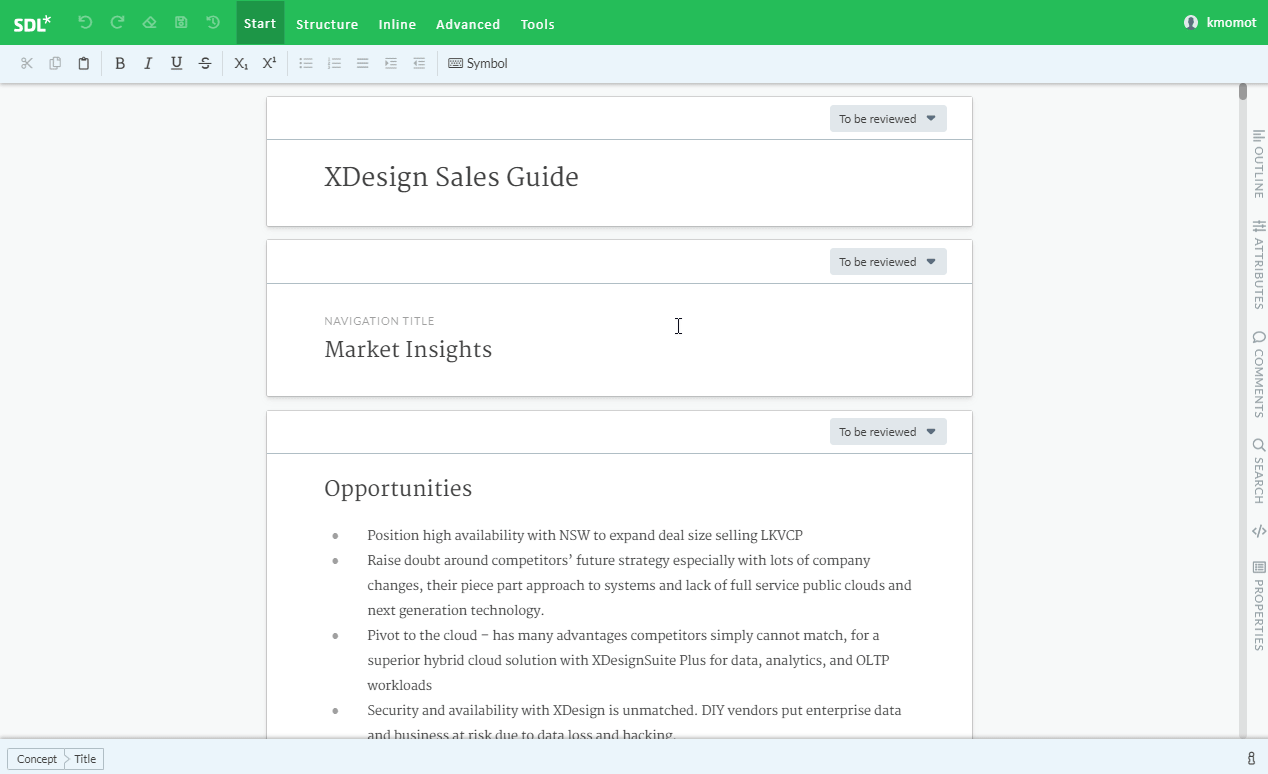Open the Tools tab
Image resolution: width=1268 pixels, height=774 pixels.
coord(538,24)
